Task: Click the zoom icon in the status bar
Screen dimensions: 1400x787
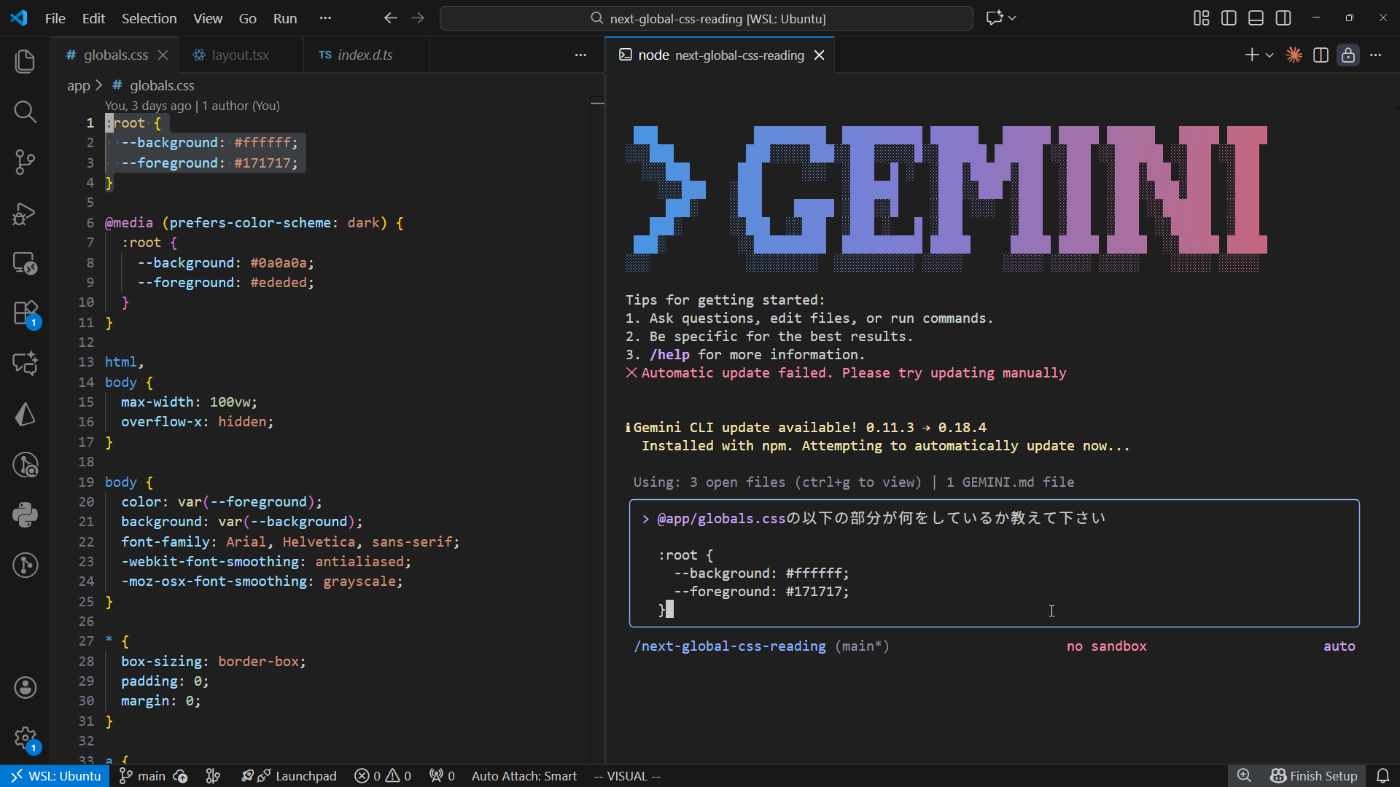Action: click(x=1244, y=776)
